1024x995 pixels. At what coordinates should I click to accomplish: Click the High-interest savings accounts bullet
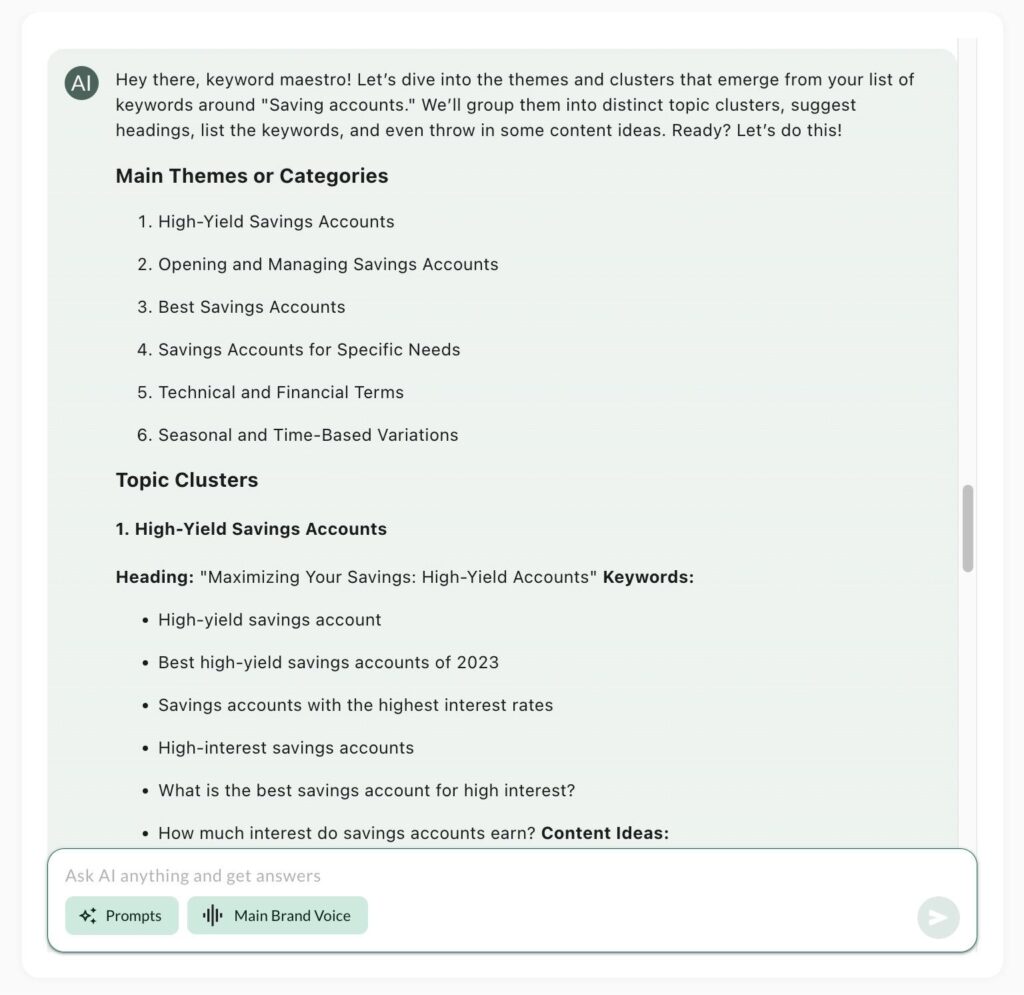coord(286,748)
